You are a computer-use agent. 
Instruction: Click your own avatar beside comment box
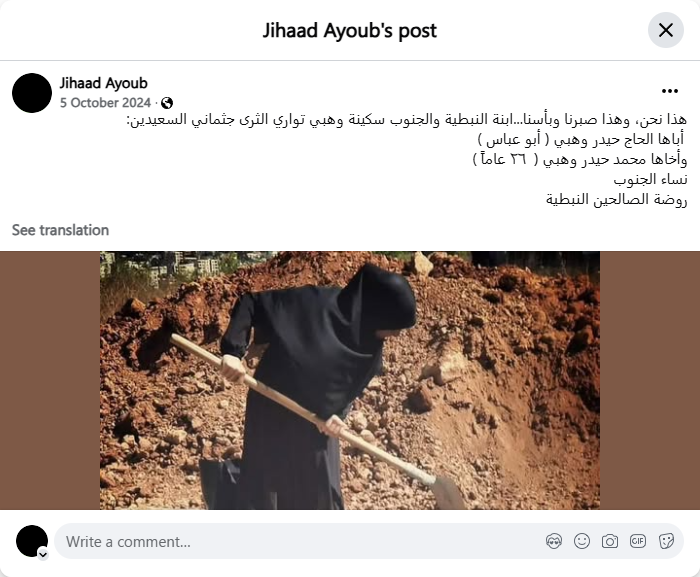pyautogui.click(x=32, y=541)
